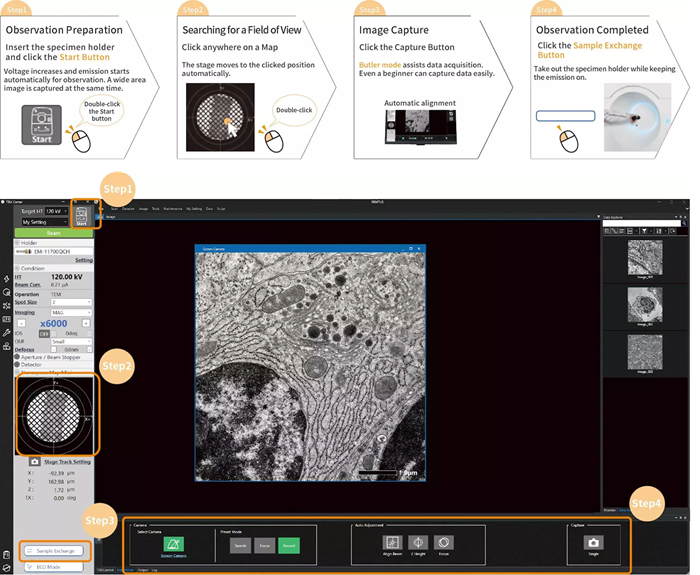
Task: Click the display panel sidebar icon
Action: click(7, 319)
